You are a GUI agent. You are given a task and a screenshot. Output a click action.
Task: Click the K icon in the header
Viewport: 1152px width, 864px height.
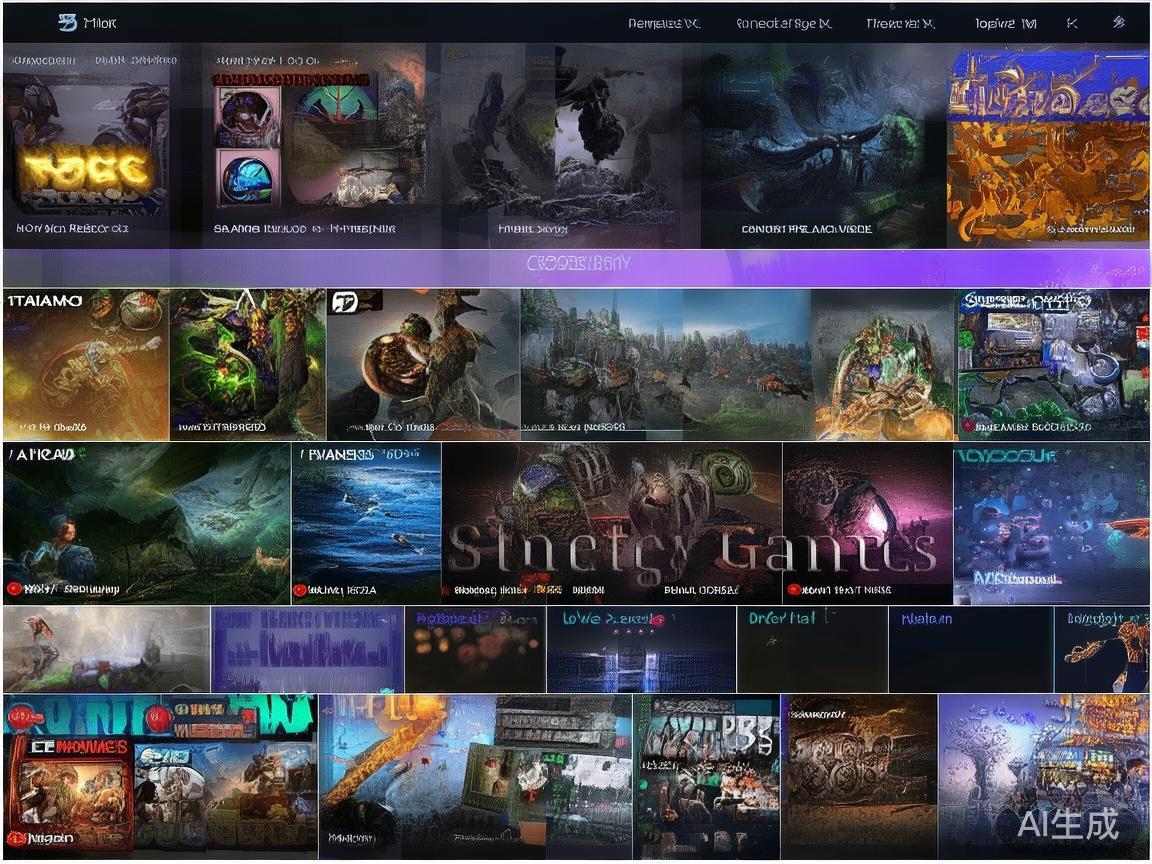1072,23
